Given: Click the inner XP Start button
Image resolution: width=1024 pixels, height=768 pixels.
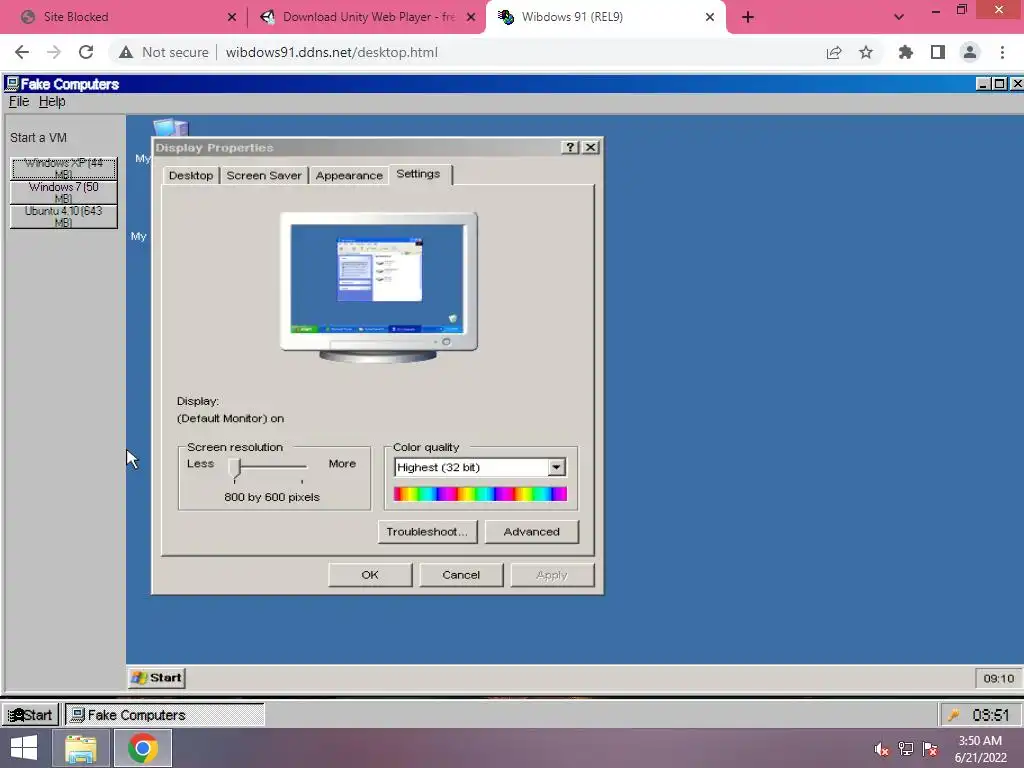Looking at the screenshot, I should click(157, 678).
